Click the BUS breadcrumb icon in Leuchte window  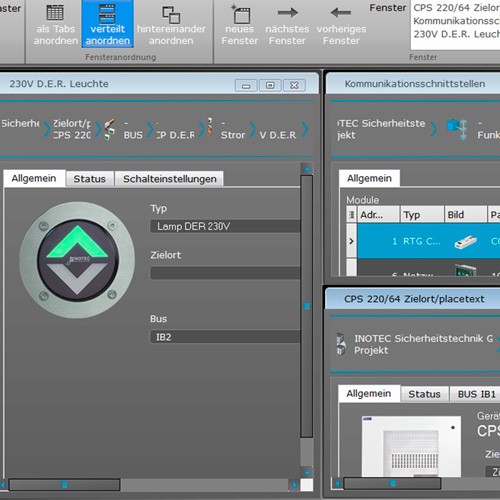pyautogui.click(x=109, y=129)
